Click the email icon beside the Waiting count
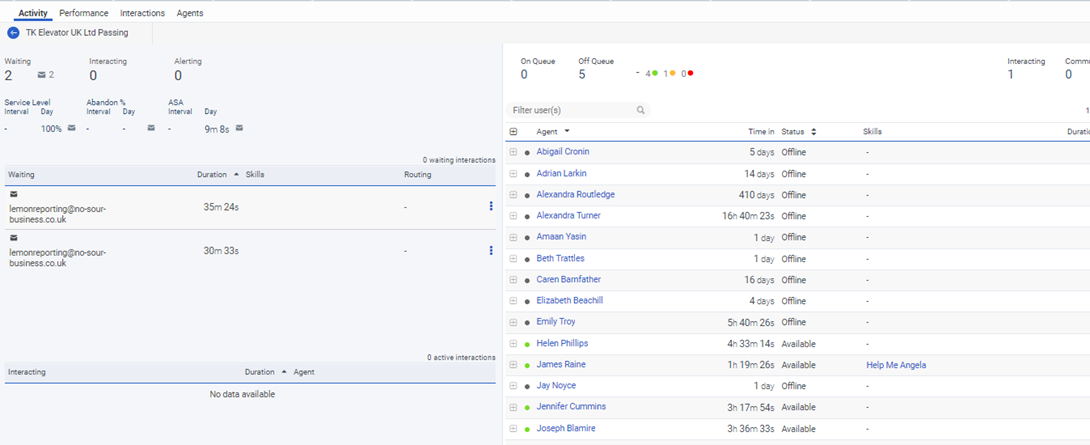This screenshot has height=445, width=1090. click(42, 75)
